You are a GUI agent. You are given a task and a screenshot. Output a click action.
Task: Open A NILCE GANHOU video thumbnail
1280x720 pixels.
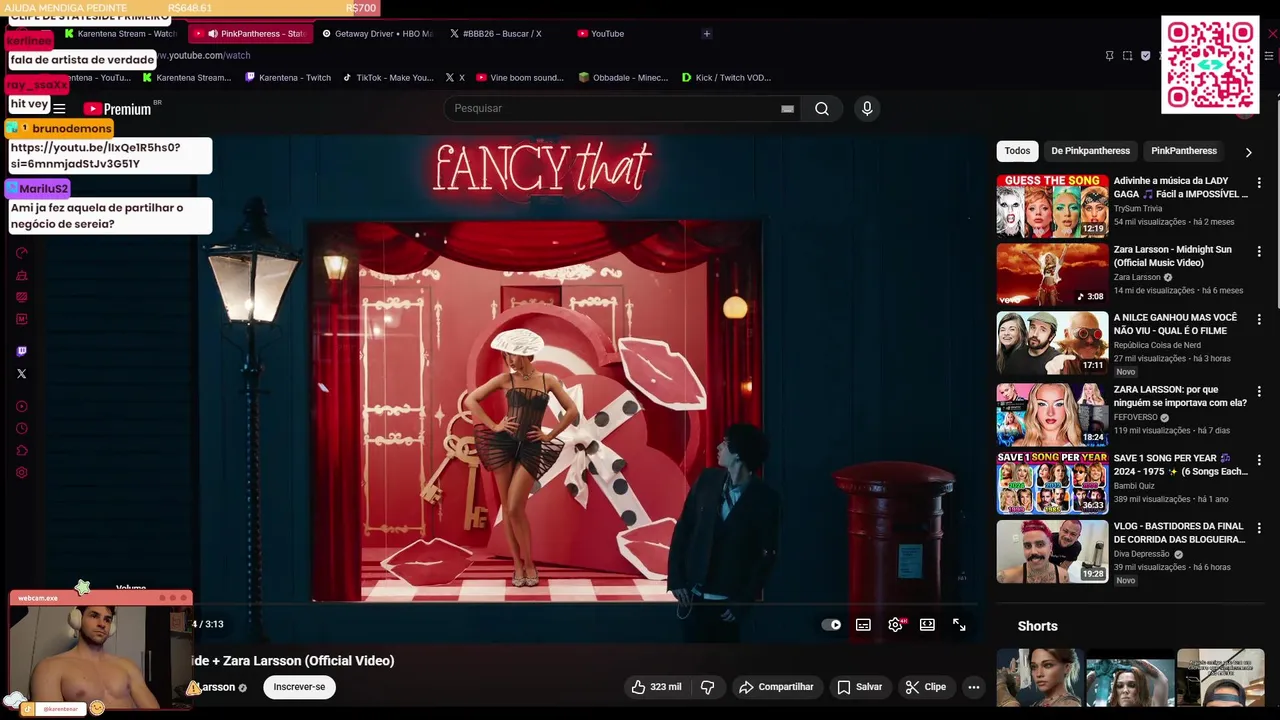(x=1052, y=342)
